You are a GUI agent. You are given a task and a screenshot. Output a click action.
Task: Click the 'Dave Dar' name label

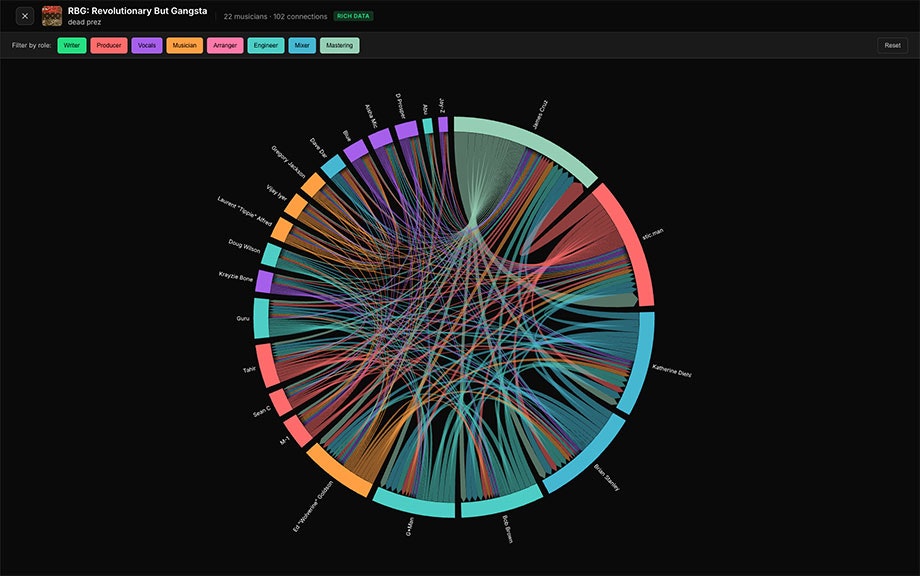319,148
